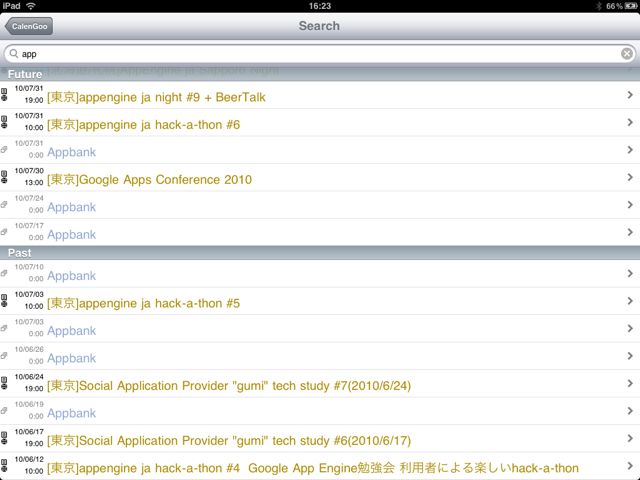The height and width of the screenshot is (480, 640).
Task: Tap chevron for Google Apps Conference row
Action: 630,177
